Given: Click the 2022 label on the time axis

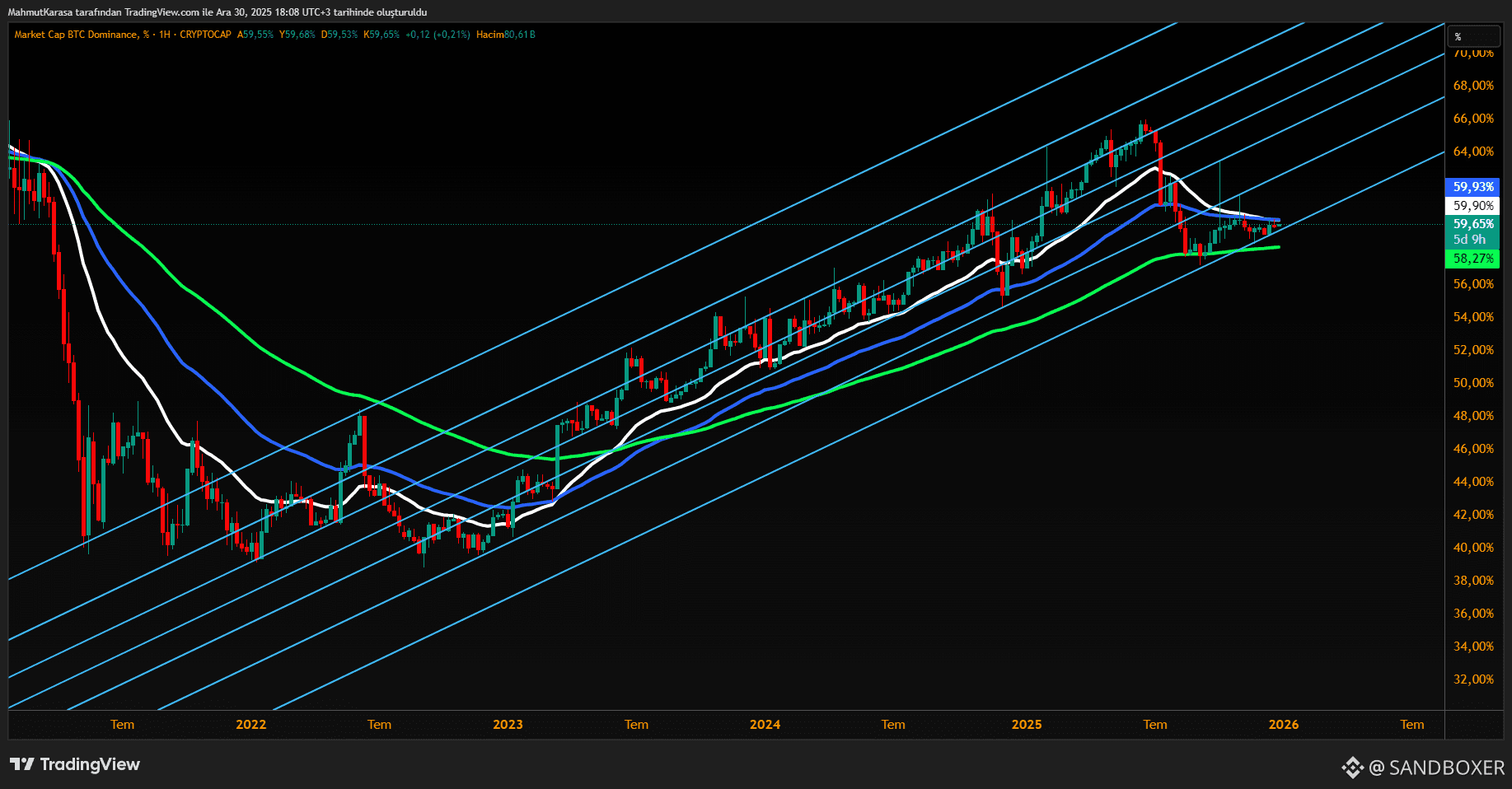Looking at the screenshot, I should pos(251,725).
